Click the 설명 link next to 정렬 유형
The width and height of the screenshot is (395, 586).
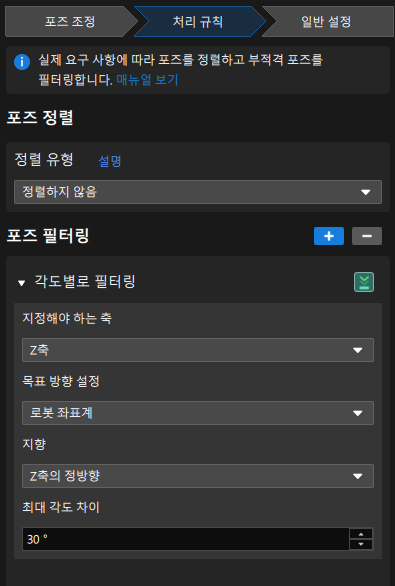(110, 161)
